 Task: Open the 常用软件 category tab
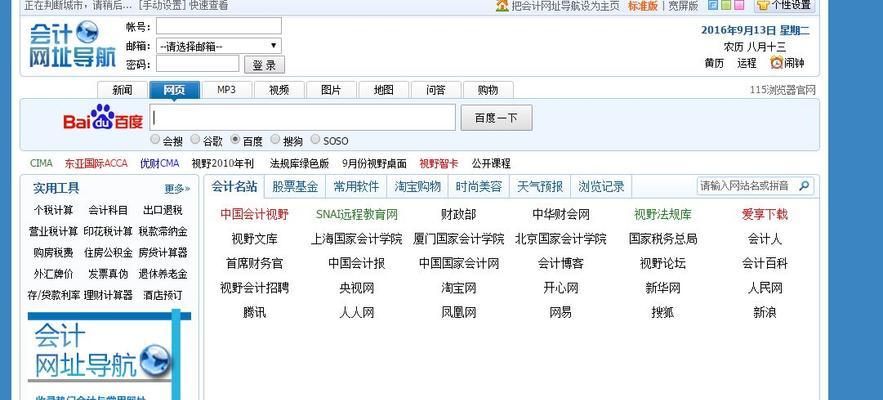[x=356, y=186]
